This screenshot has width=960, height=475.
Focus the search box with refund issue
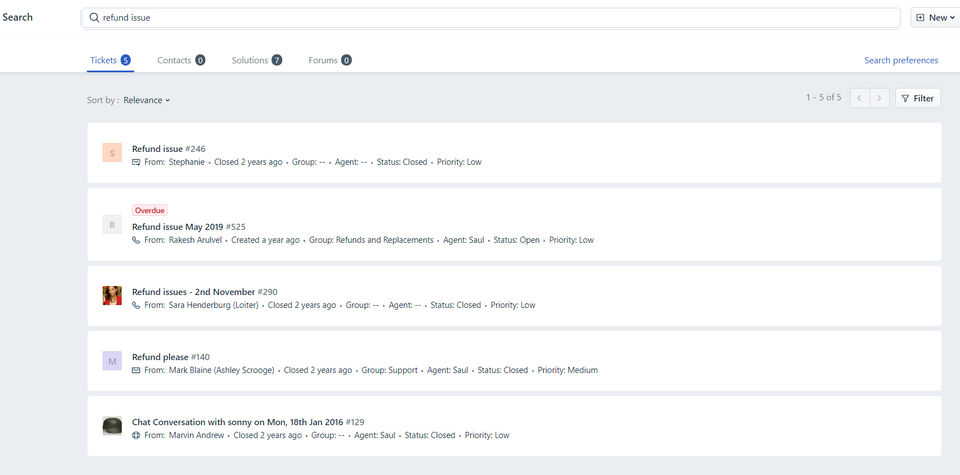coord(490,18)
